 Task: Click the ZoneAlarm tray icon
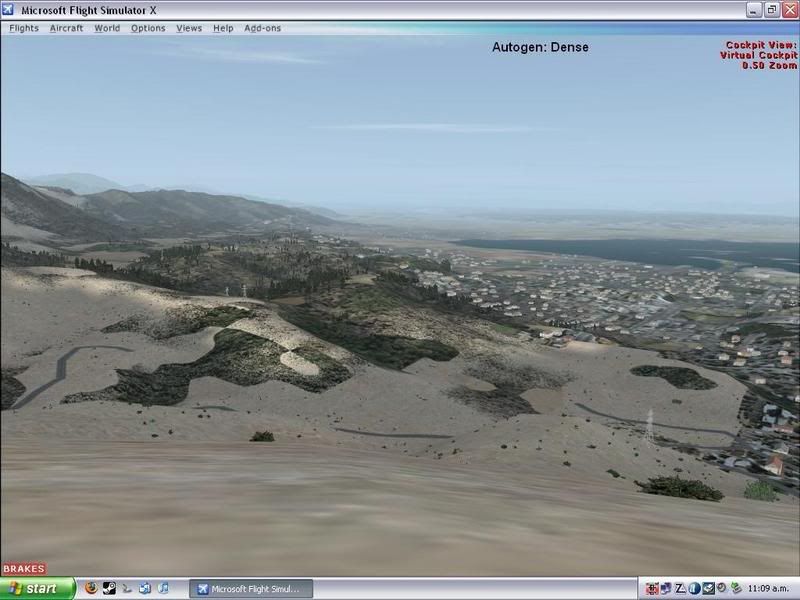pos(680,589)
